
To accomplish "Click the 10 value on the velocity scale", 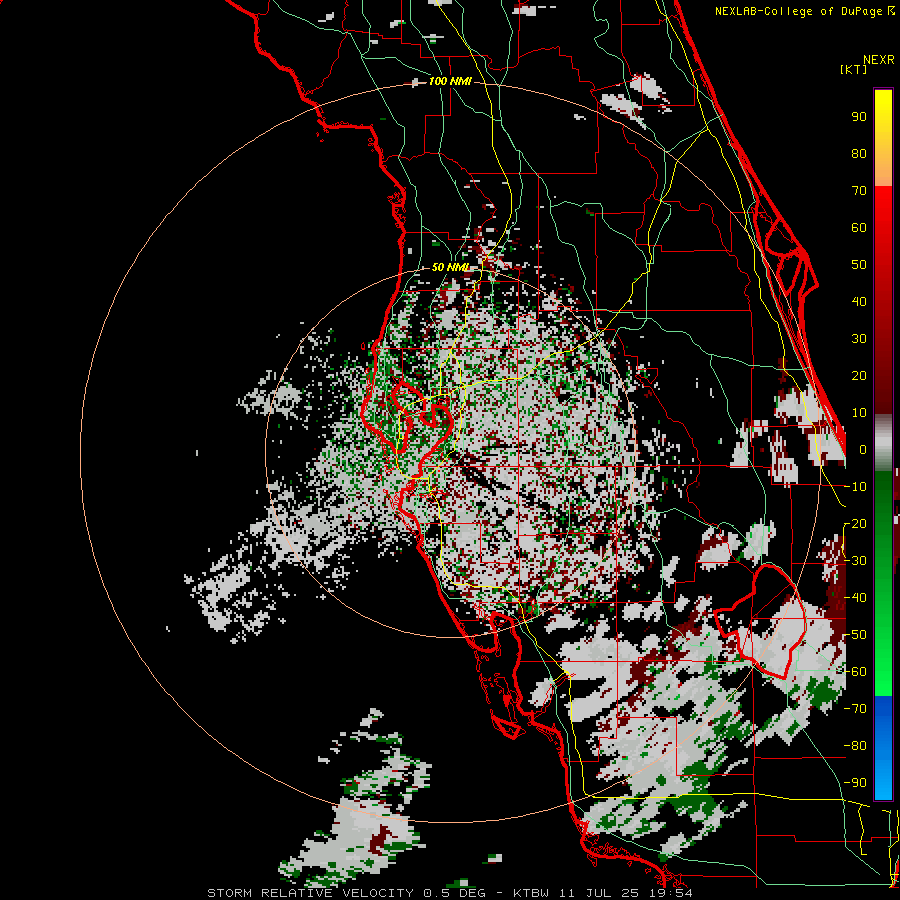I will 859,413.
